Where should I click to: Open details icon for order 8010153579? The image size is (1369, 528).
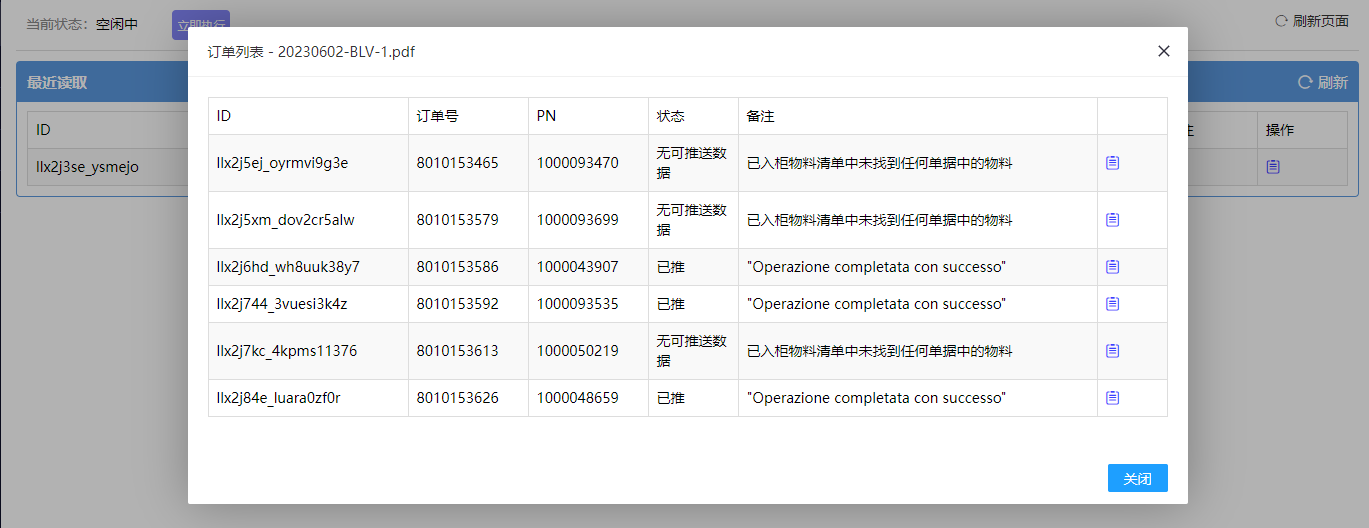tap(1112, 220)
